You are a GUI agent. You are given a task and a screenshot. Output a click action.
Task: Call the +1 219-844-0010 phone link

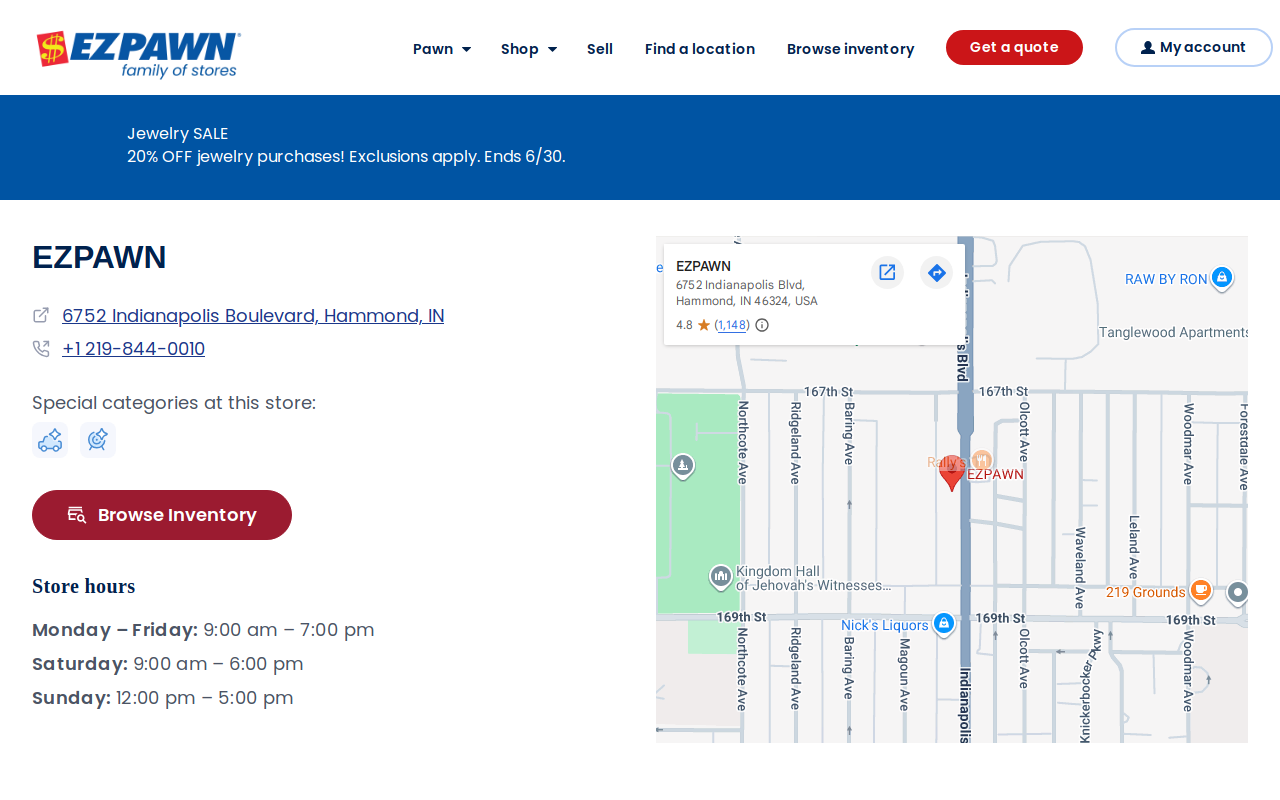(x=133, y=349)
